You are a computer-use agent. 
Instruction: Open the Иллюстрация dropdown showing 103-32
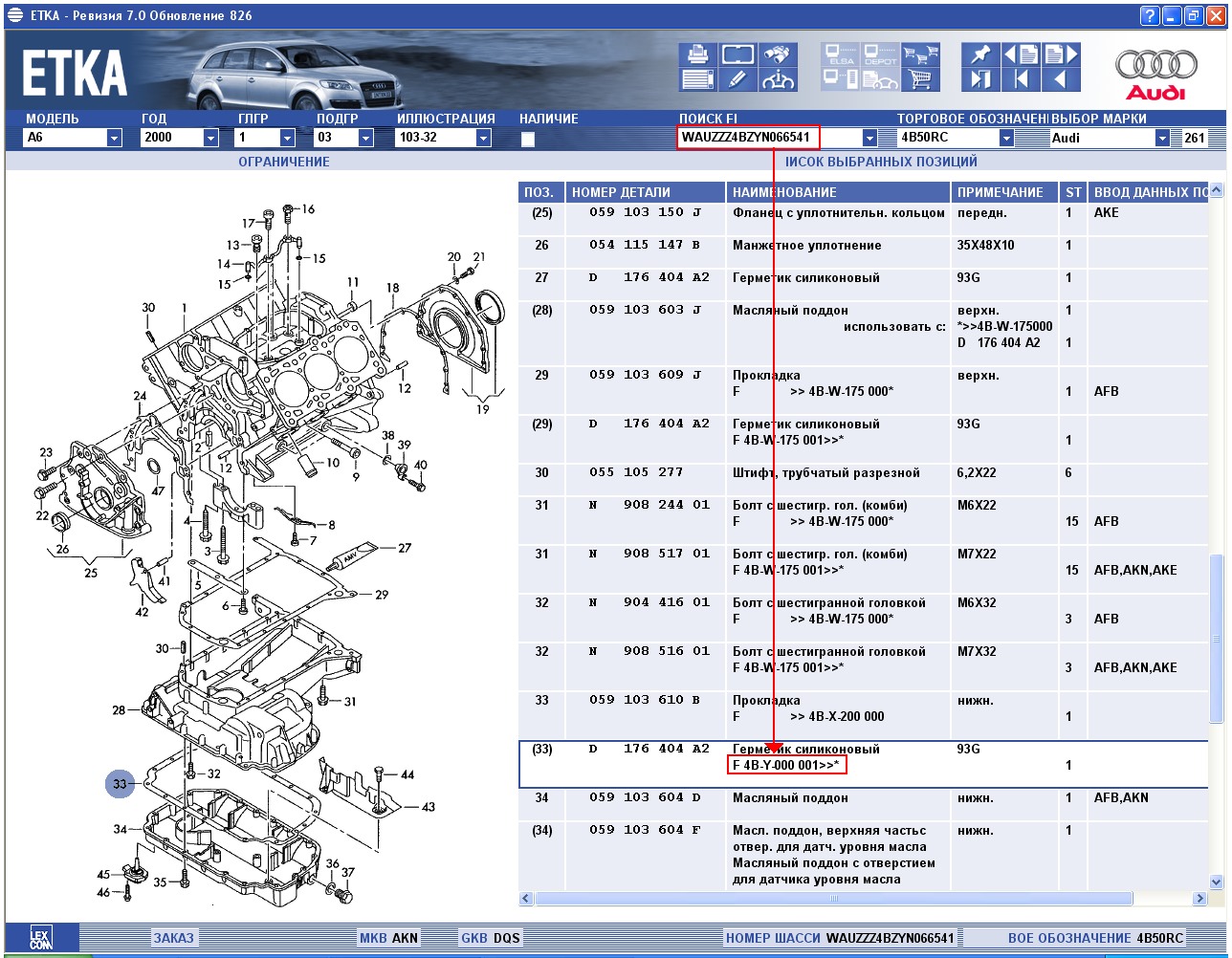coord(443,138)
